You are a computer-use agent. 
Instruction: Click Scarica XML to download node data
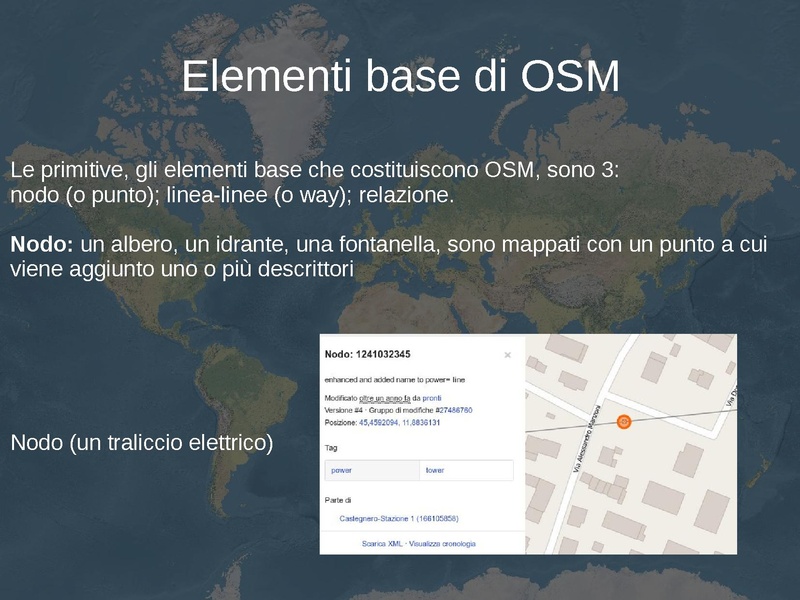384,544
